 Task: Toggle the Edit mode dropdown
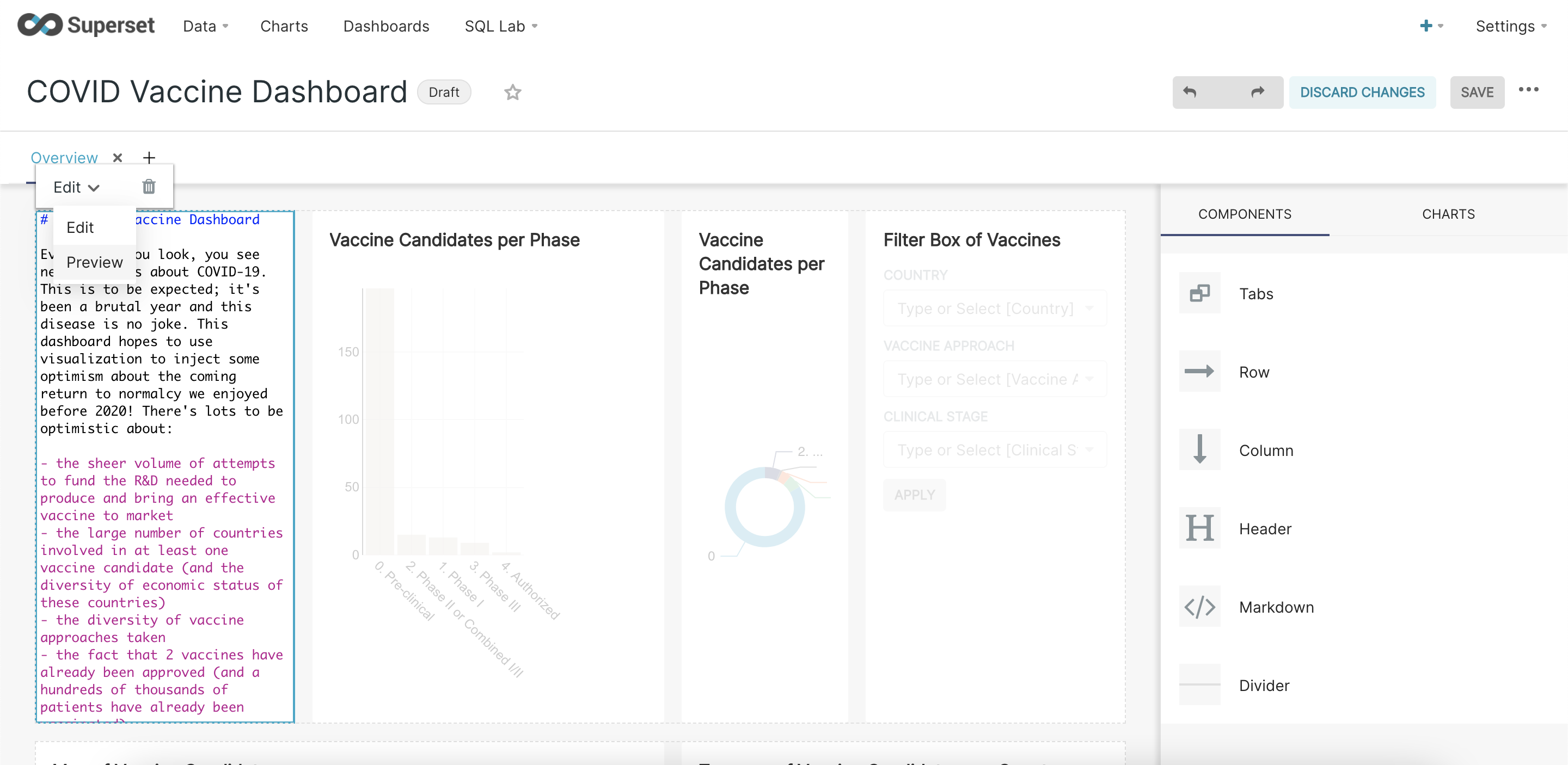[76, 187]
